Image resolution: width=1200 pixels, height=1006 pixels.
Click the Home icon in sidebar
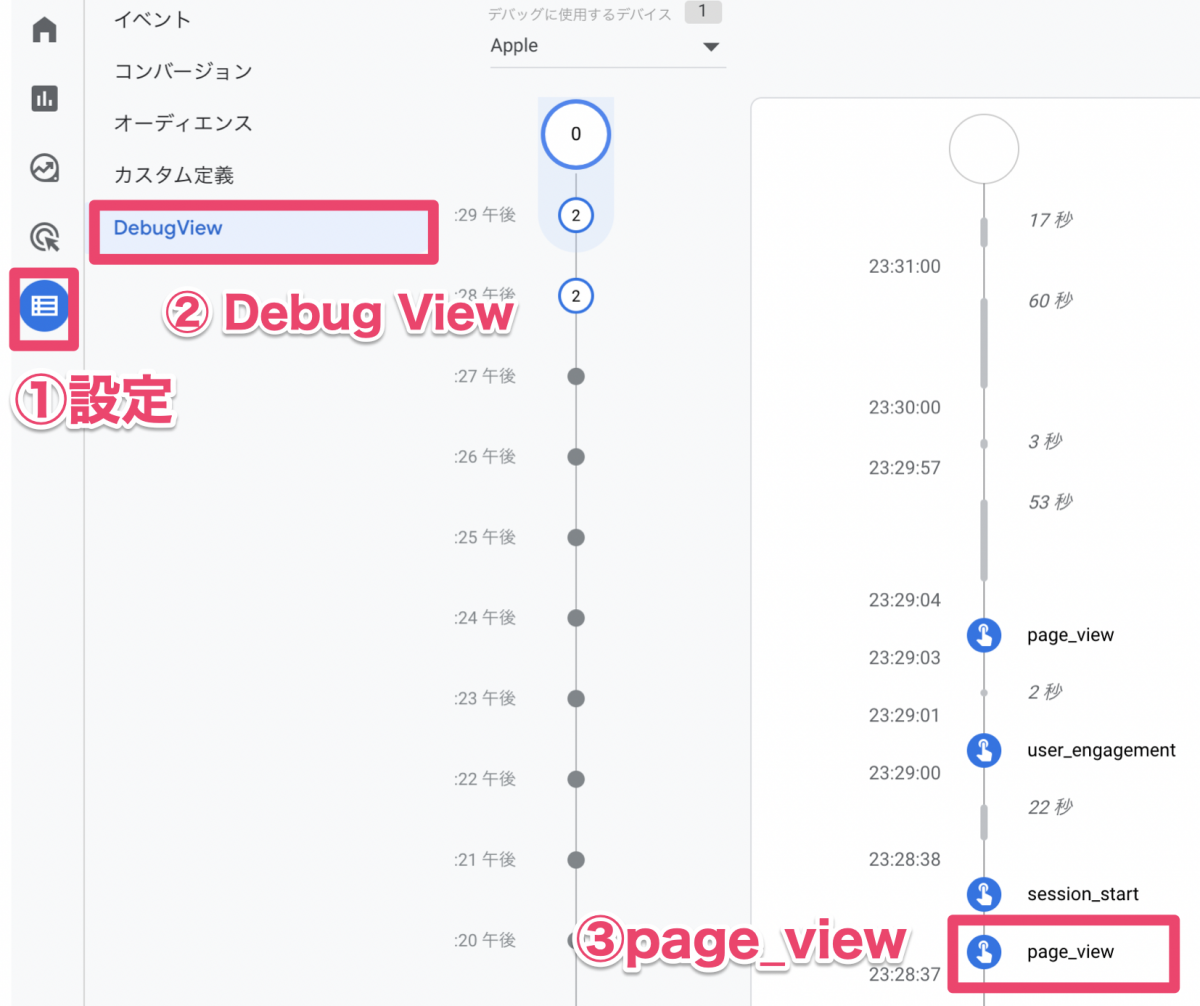click(45, 30)
